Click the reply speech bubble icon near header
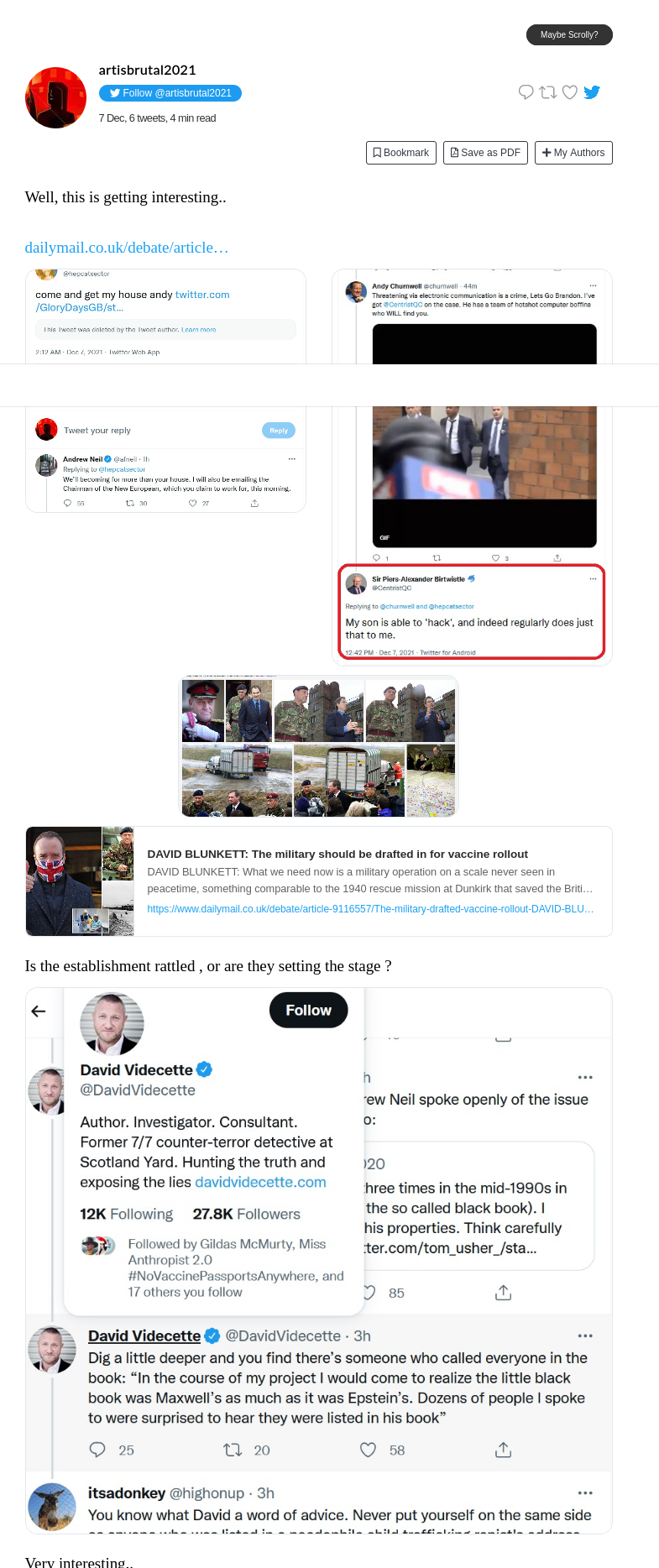Viewport: 659px width, 1568px height. 526,92
